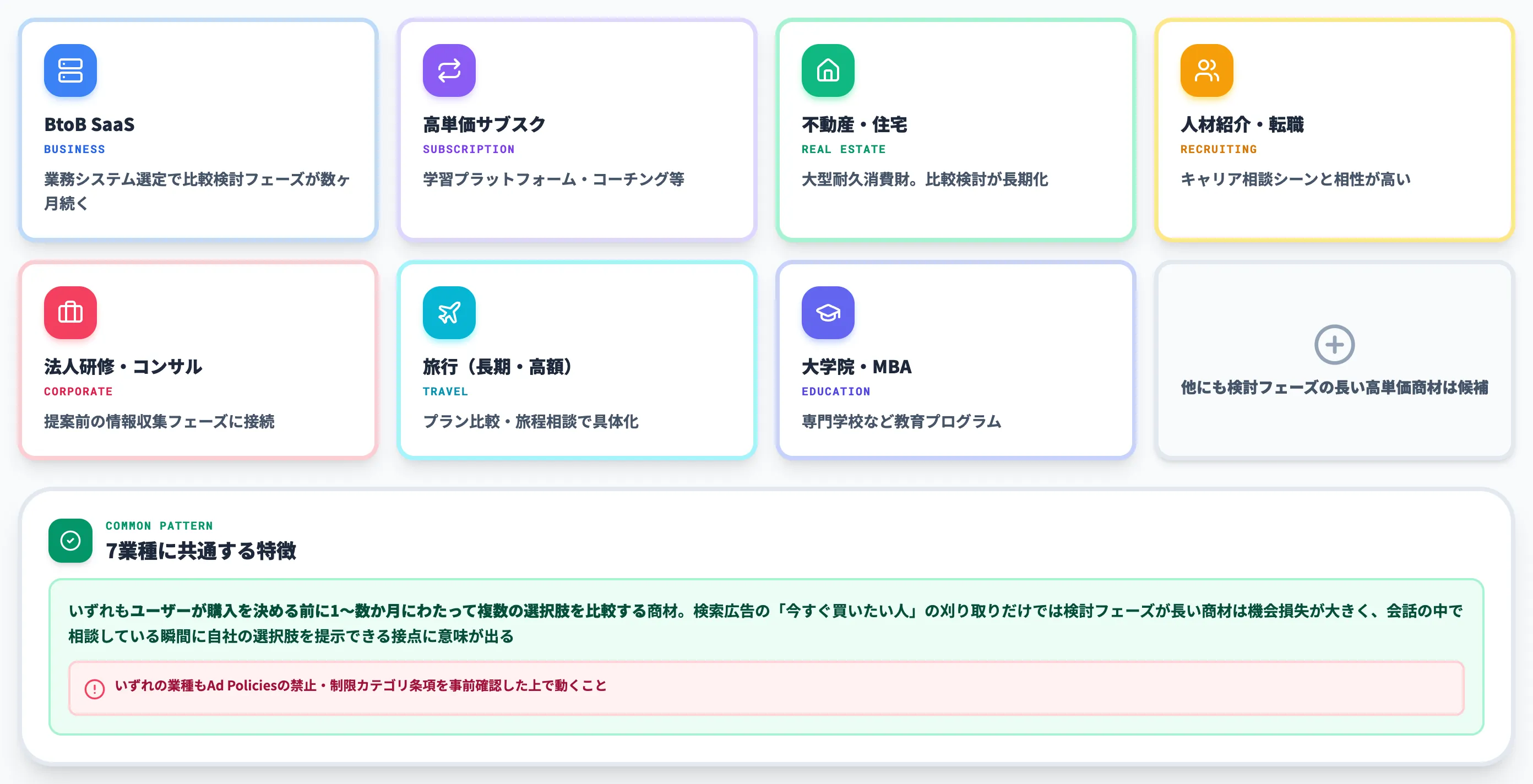Viewport: 1533px width, 784px height.
Task: Click 他にも検討フェーズの長い高単価商材は候補 text
Action: click(1334, 387)
